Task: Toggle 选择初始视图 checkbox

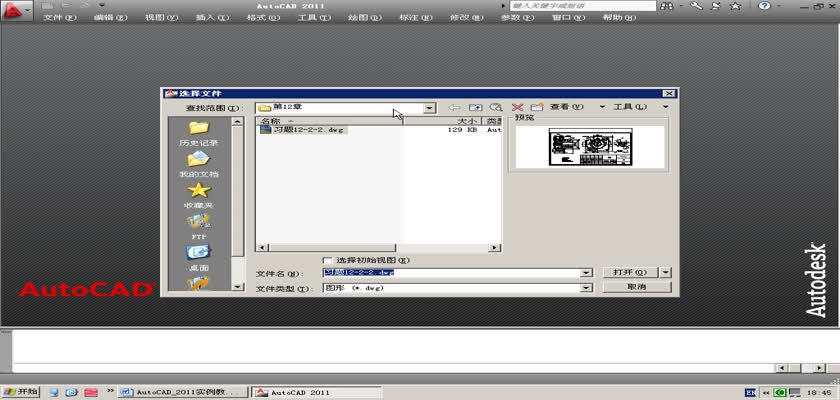Action: 327,260
